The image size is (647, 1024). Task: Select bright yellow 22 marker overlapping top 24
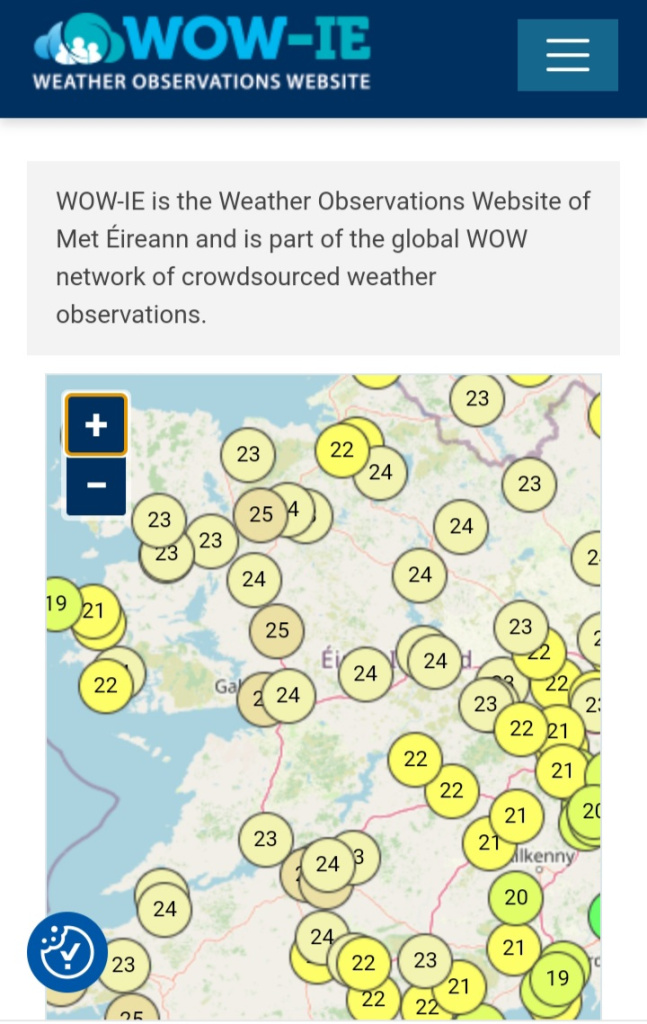[342, 450]
